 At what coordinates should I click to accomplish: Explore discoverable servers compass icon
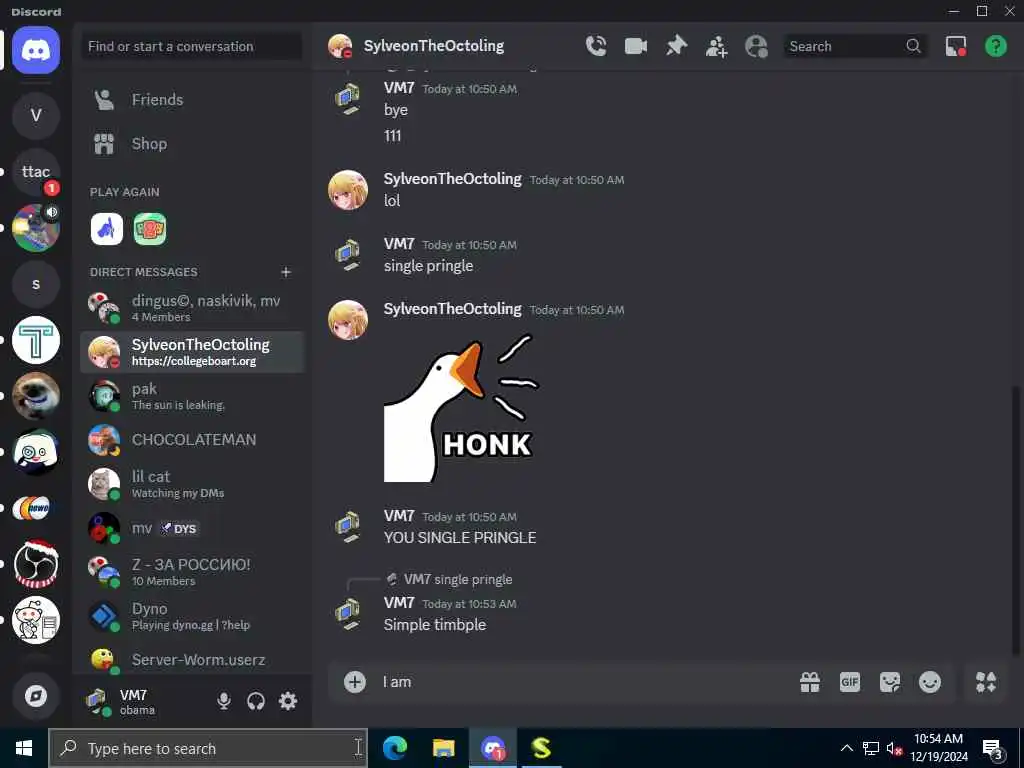pos(36,696)
